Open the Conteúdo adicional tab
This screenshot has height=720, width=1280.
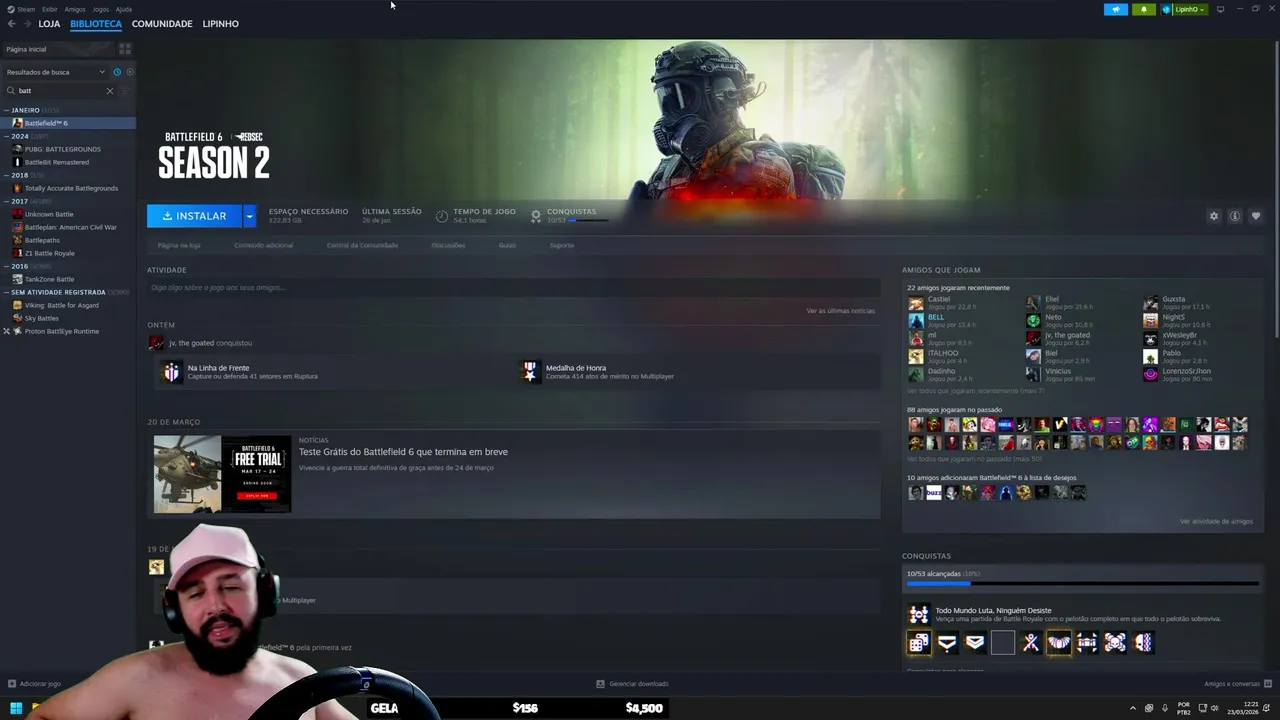tap(264, 245)
